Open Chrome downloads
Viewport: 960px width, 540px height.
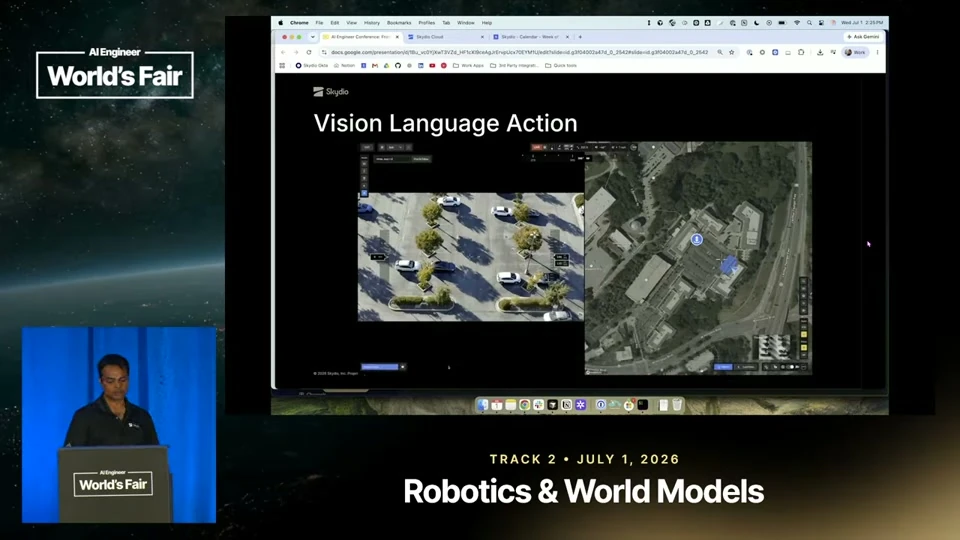point(820,52)
